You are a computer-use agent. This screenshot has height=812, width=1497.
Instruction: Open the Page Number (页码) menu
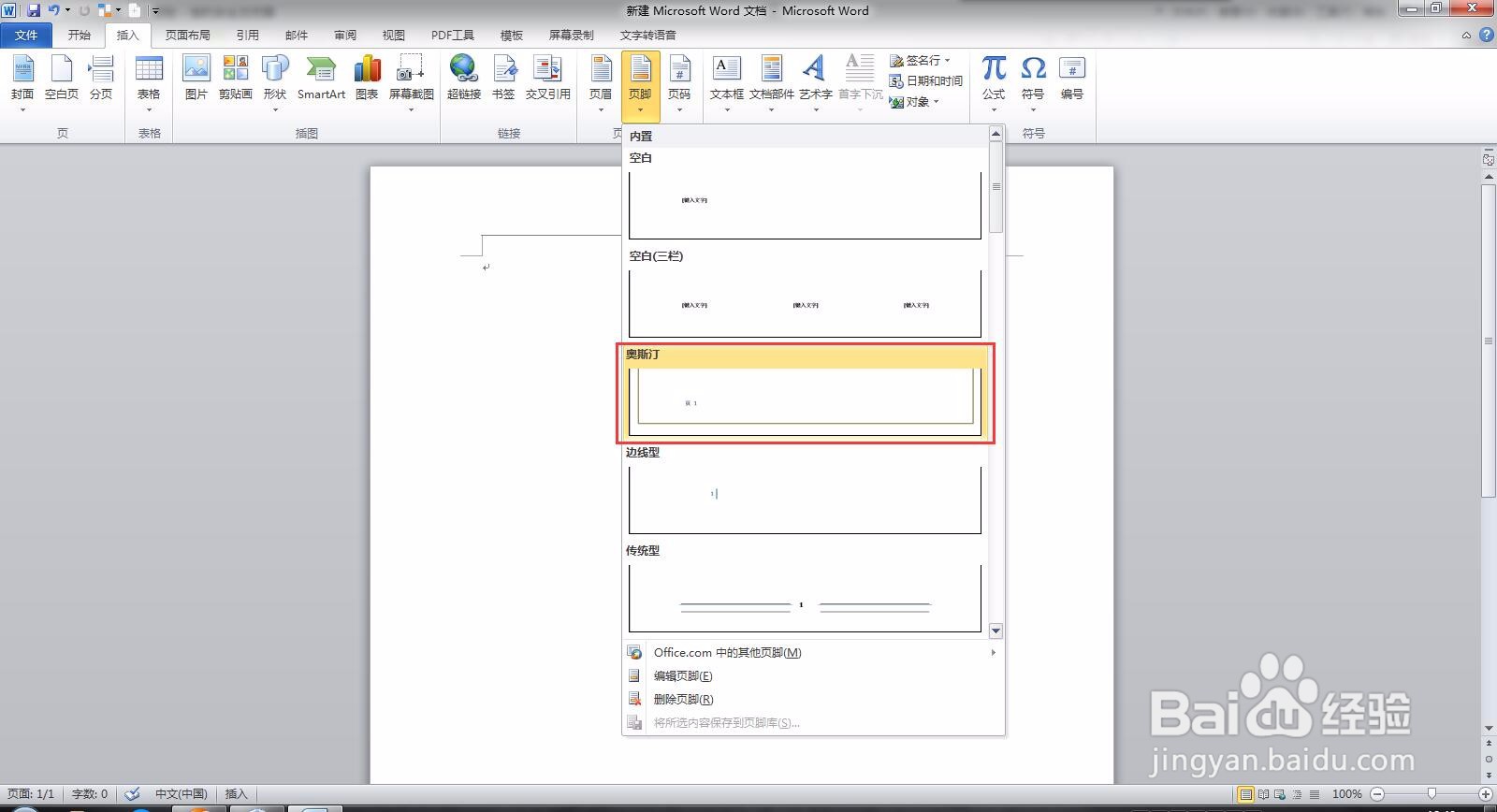pos(679,82)
